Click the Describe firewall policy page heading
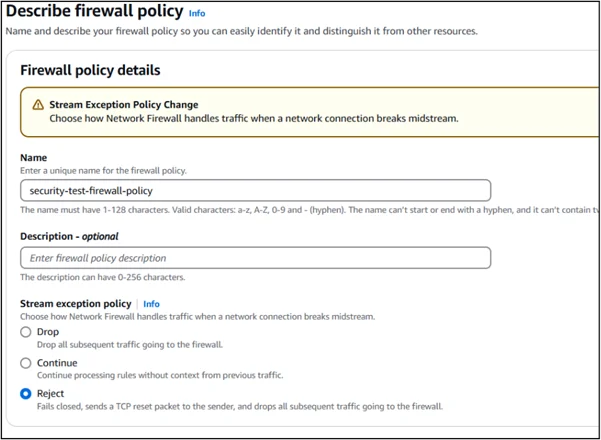Viewport: 601px width, 440px height. pyautogui.click(x=94, y=12)
